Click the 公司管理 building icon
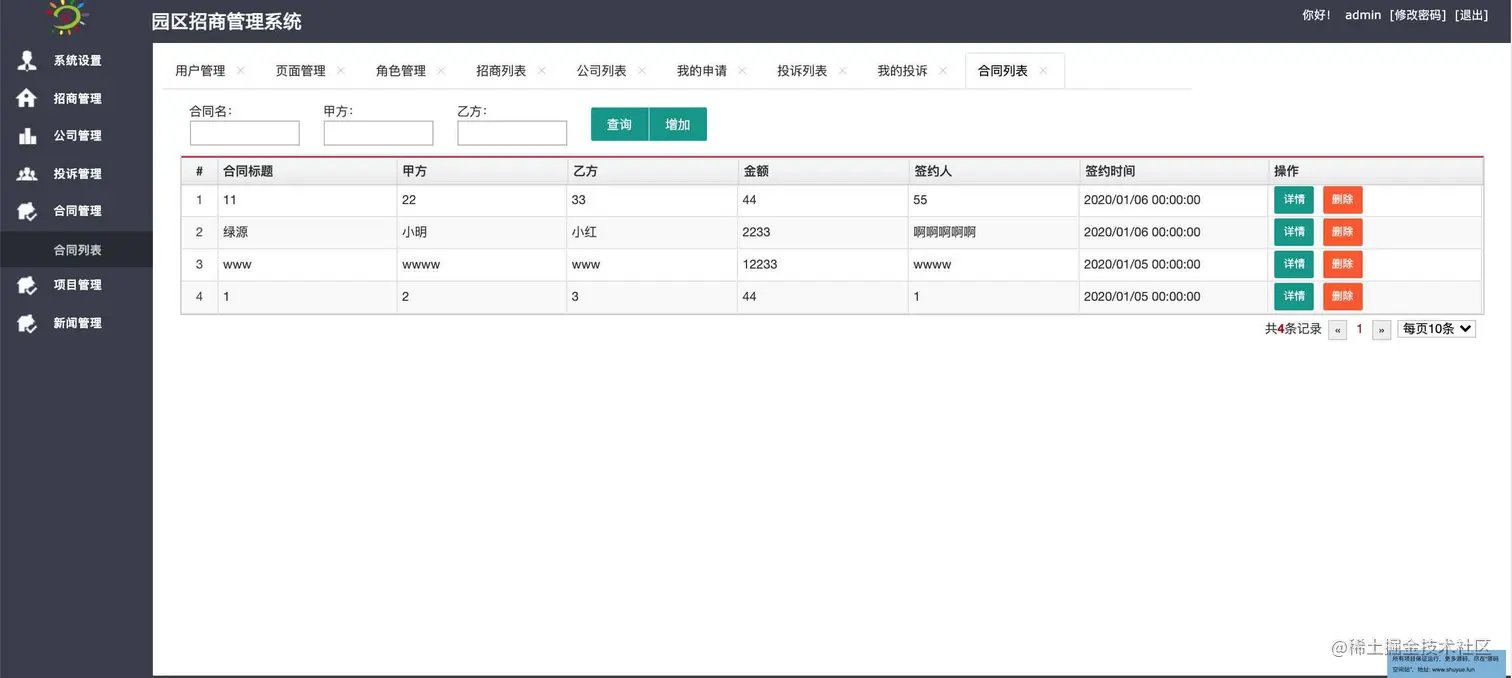 (x=27, y=136)
